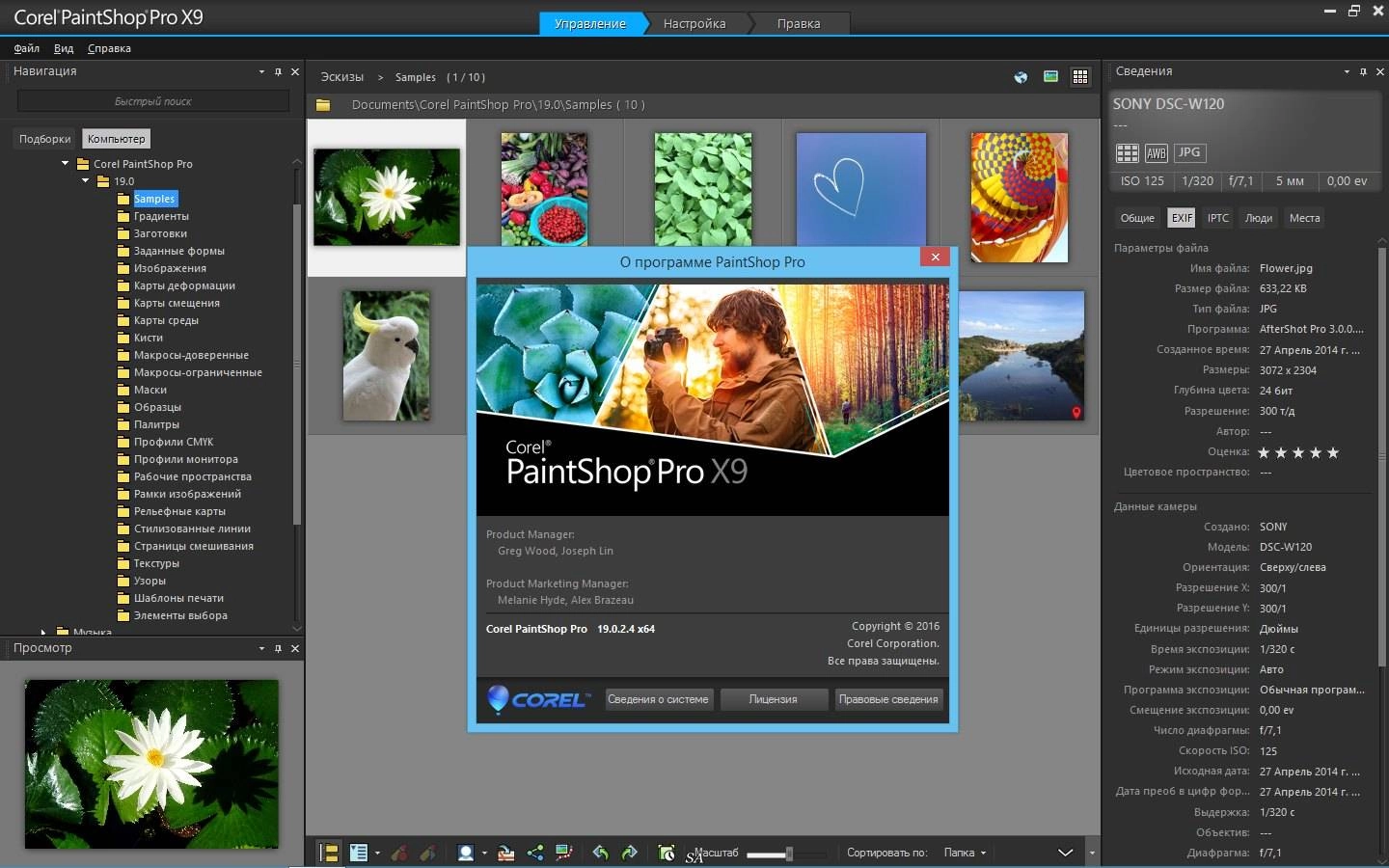Switch to Thumbnail grid mode icon
Viewport: 1389px width, 868px height.
1080,77
